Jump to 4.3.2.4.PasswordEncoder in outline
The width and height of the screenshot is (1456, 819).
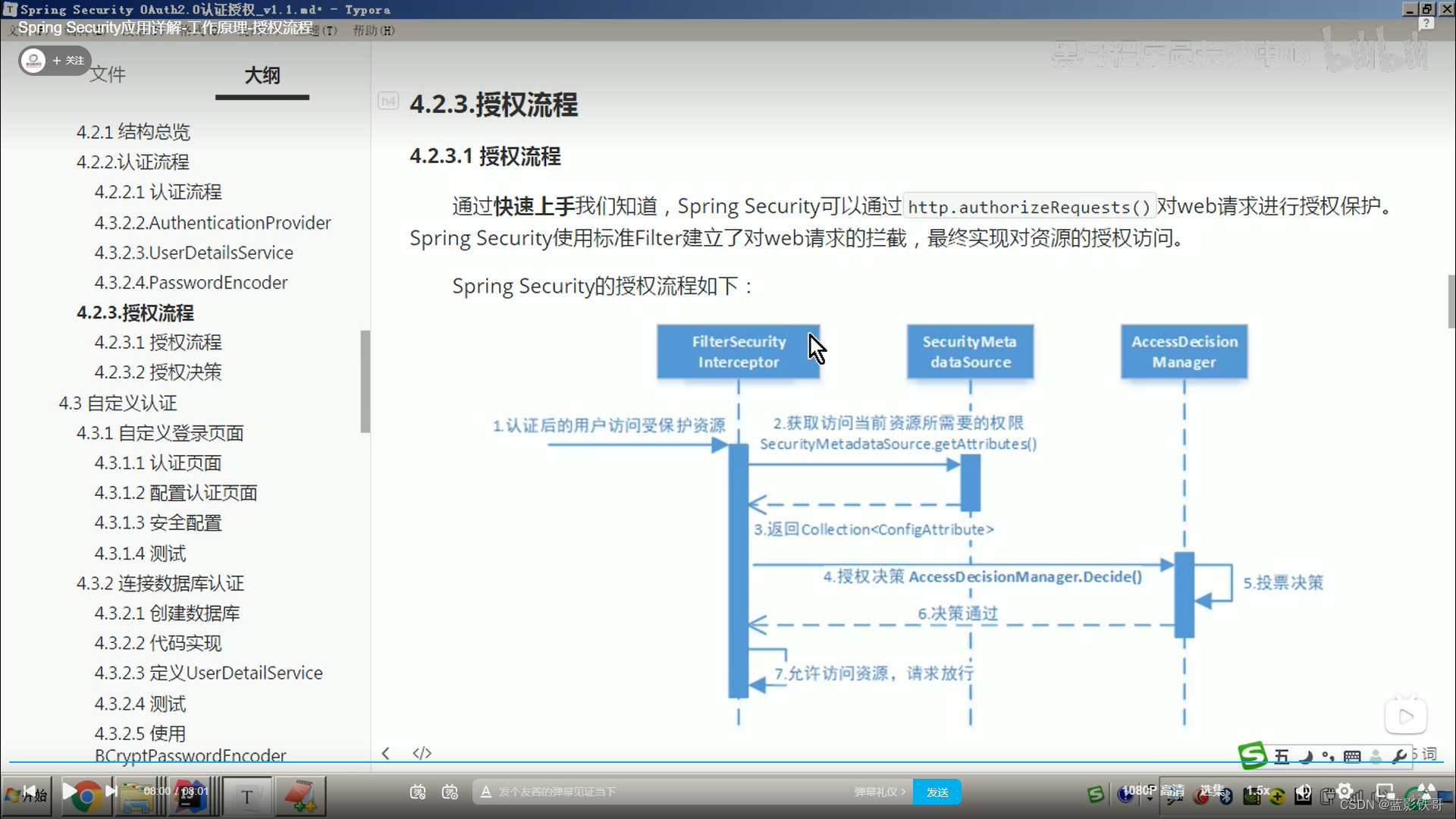(191, 283)
